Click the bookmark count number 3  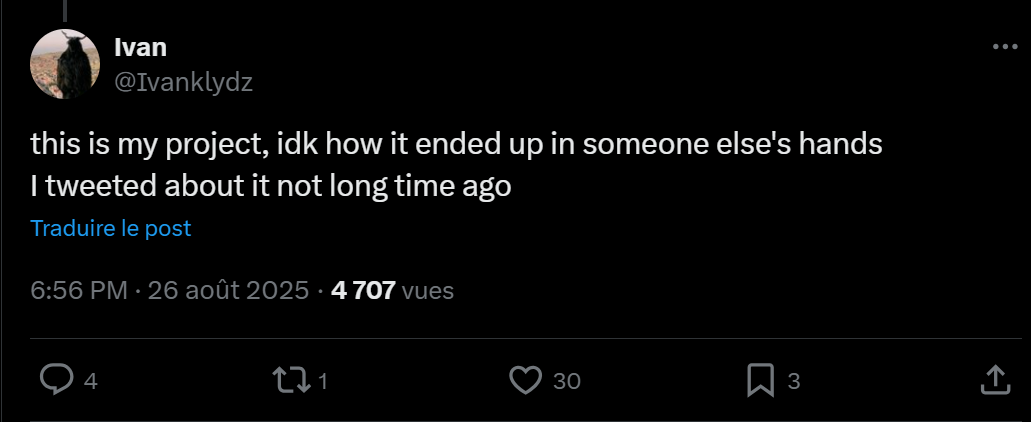coord(793,380)
